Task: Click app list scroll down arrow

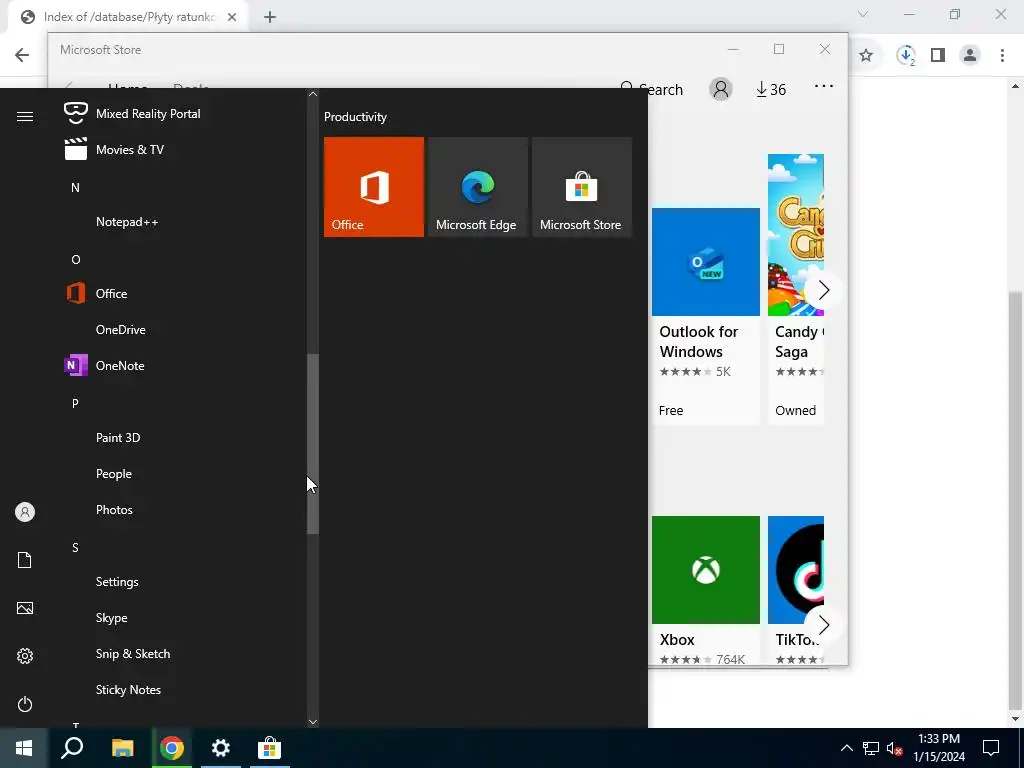Action: point(313,722)
